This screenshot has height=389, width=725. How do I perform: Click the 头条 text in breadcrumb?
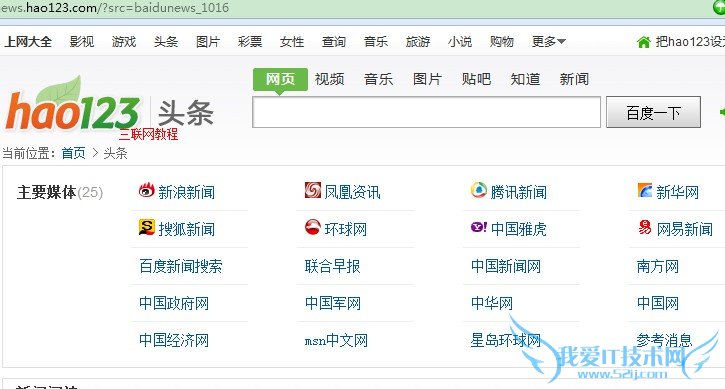pyautogui.click(x=116, y=153)
